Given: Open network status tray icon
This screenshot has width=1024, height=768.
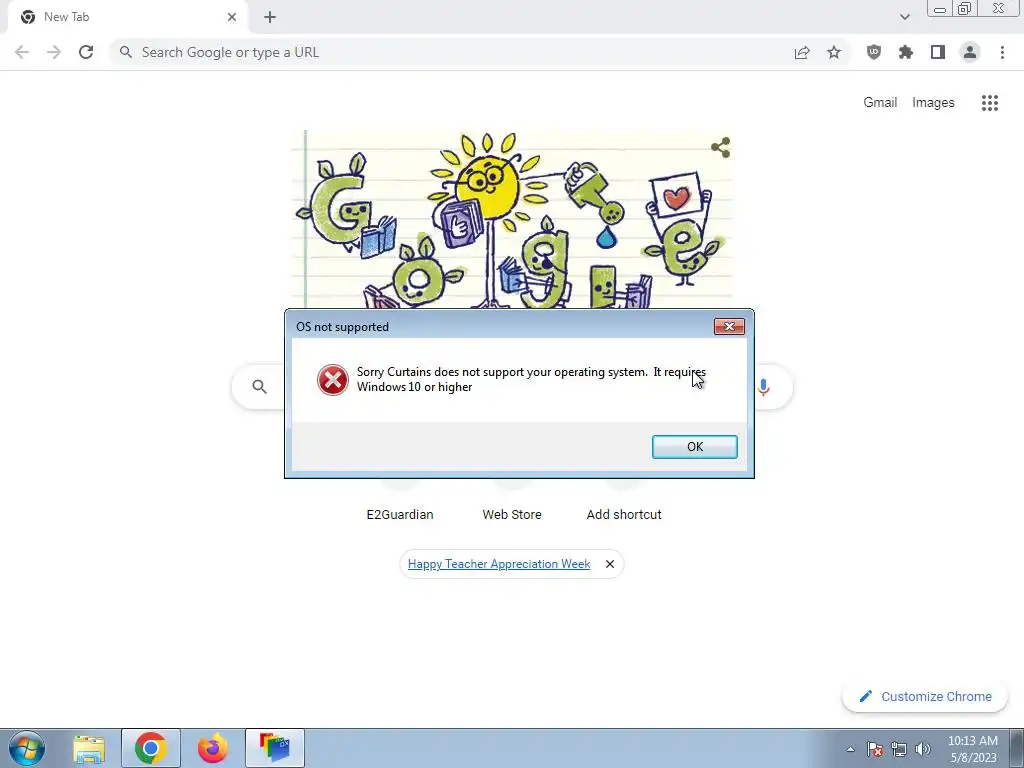Looking at the screenshot, I should pyautogui.click(x=899, y=749).
